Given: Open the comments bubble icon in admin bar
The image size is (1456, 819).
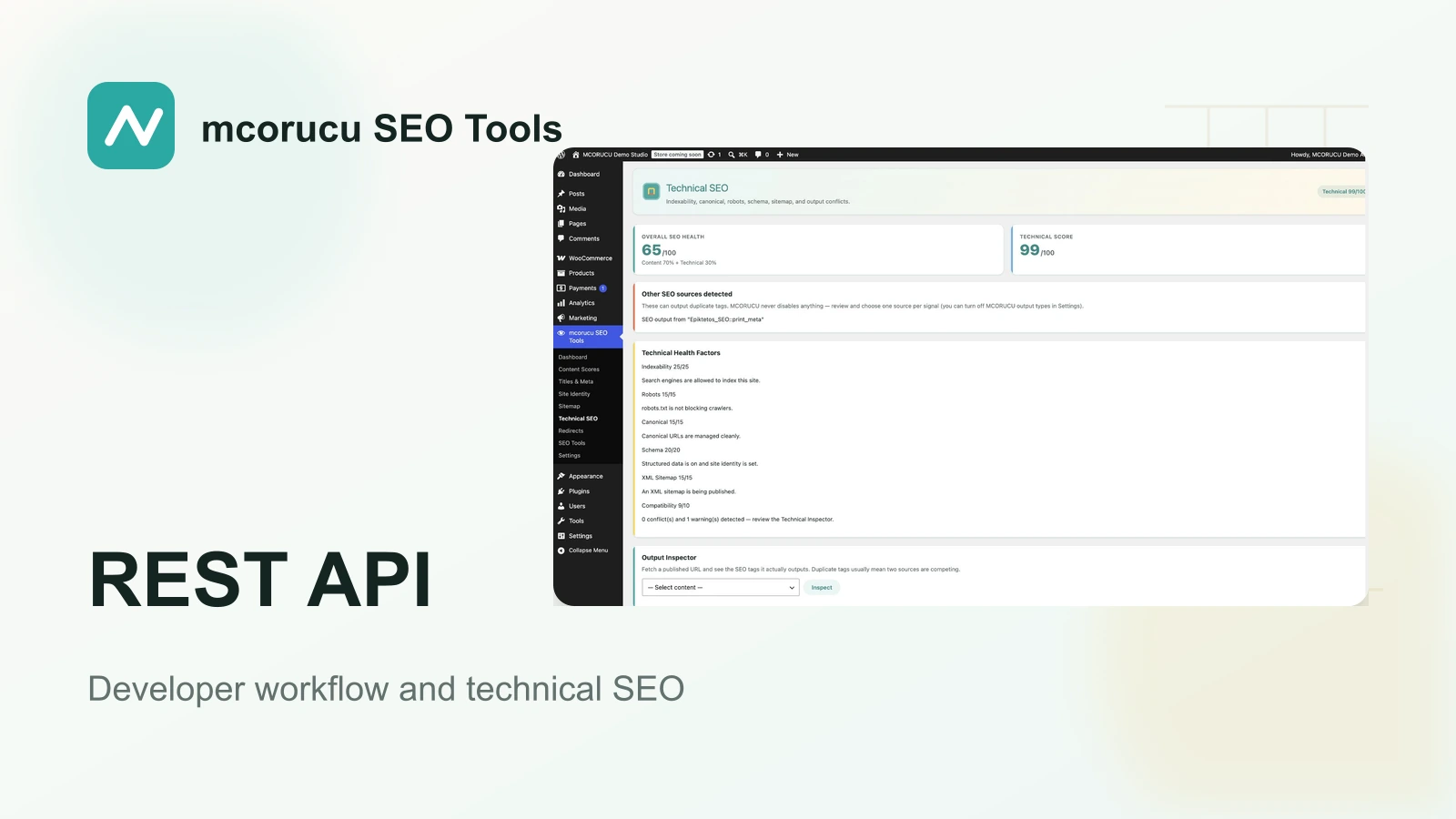Looking at the screenshot, I should [x=758, y=155].
